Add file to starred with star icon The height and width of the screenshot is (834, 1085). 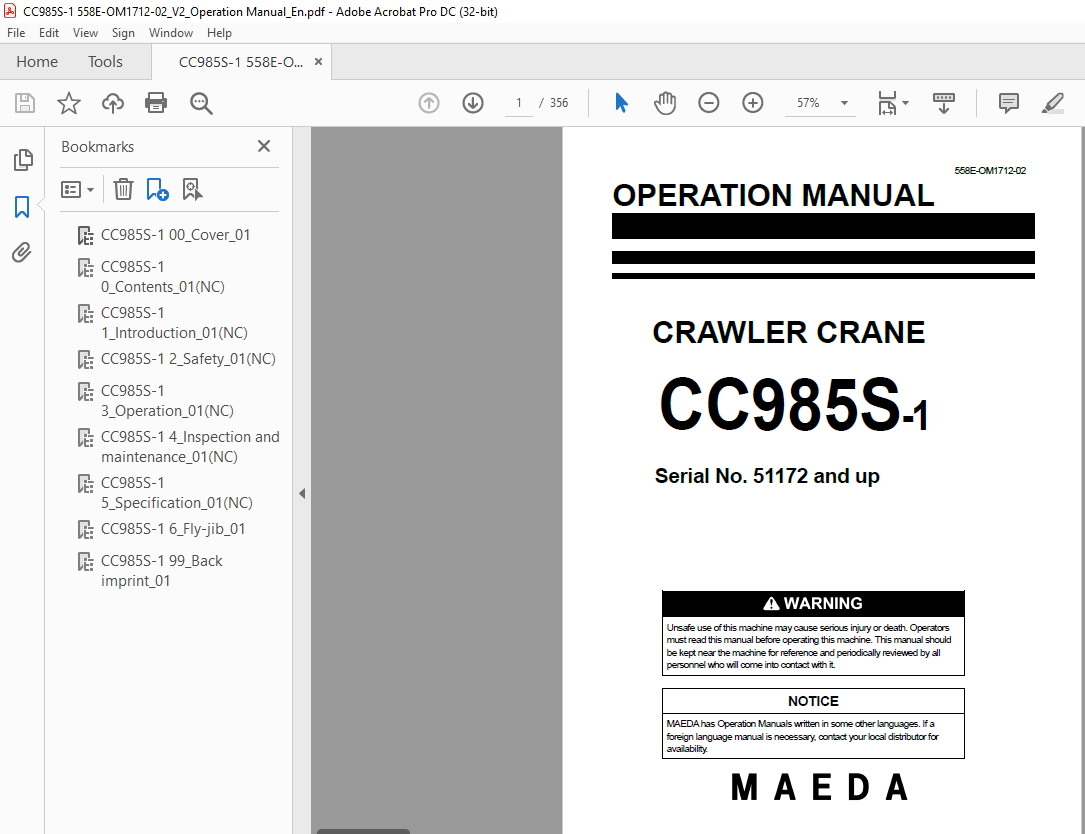[x=69, y=103]
